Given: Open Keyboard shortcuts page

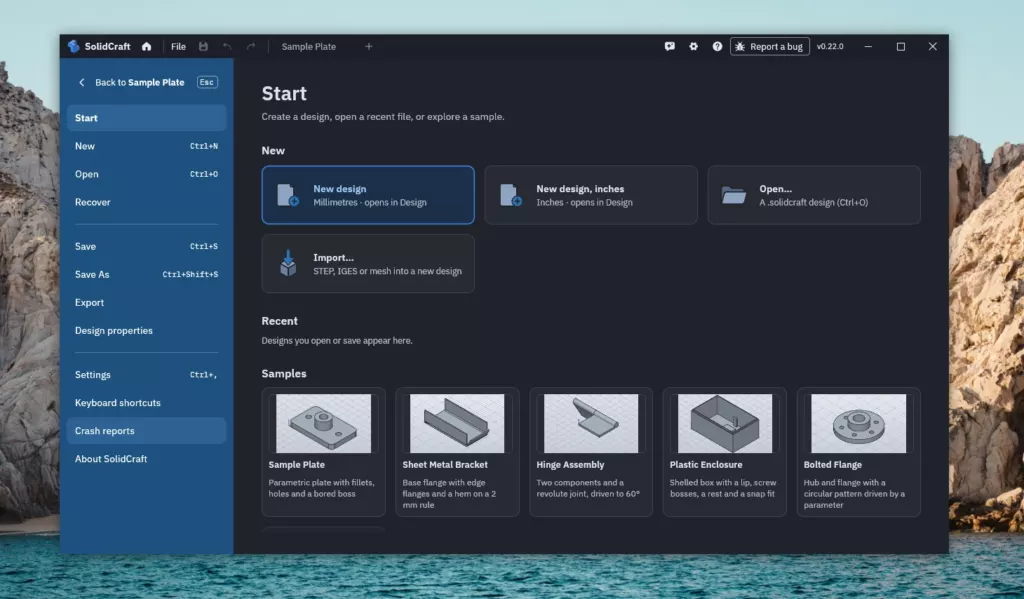Looking at the screenshot, I should point(146,403).
